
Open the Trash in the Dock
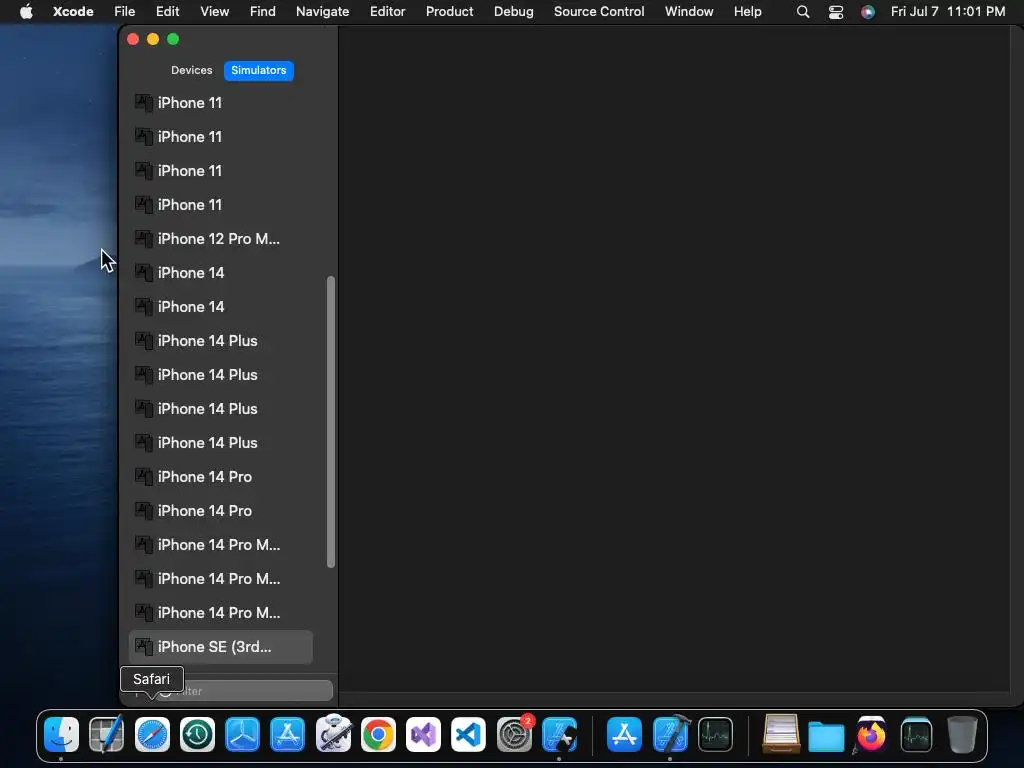pyautogui.click(x=962, y=735)
